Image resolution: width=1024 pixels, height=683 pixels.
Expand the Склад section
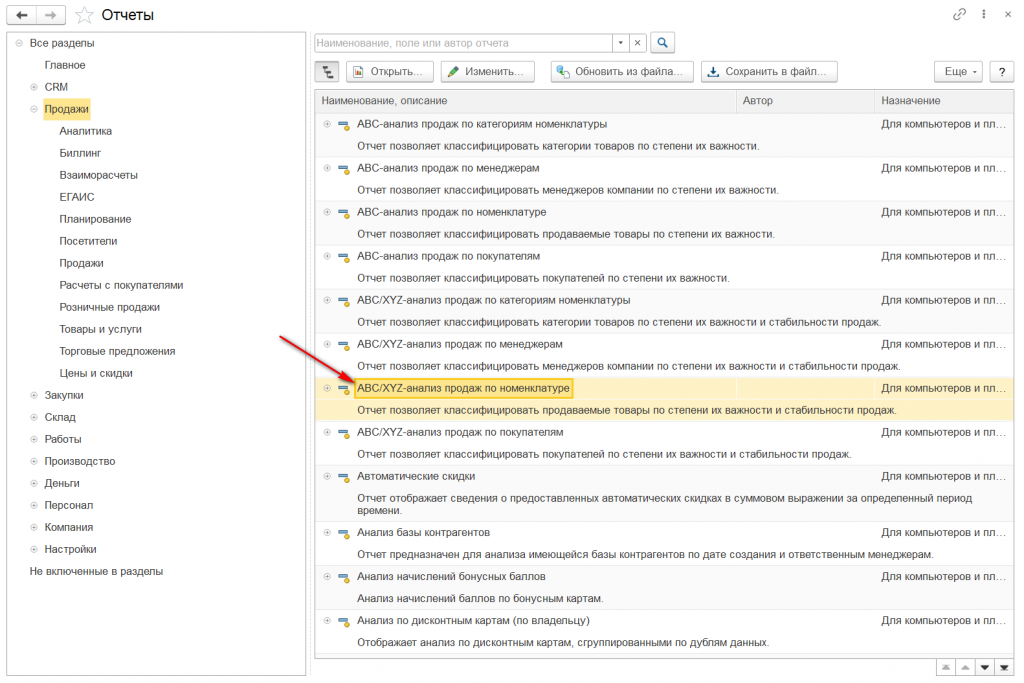(34, 417)
